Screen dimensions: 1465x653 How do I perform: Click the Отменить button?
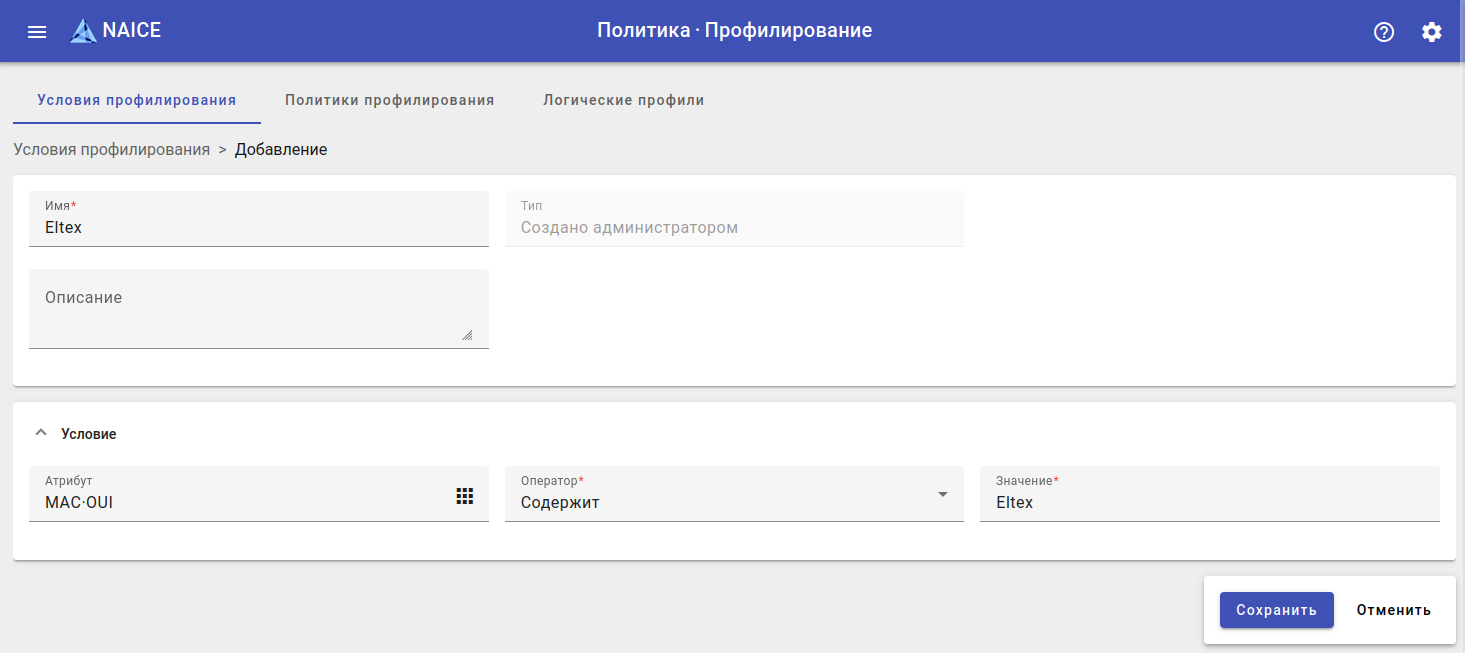1393,610
